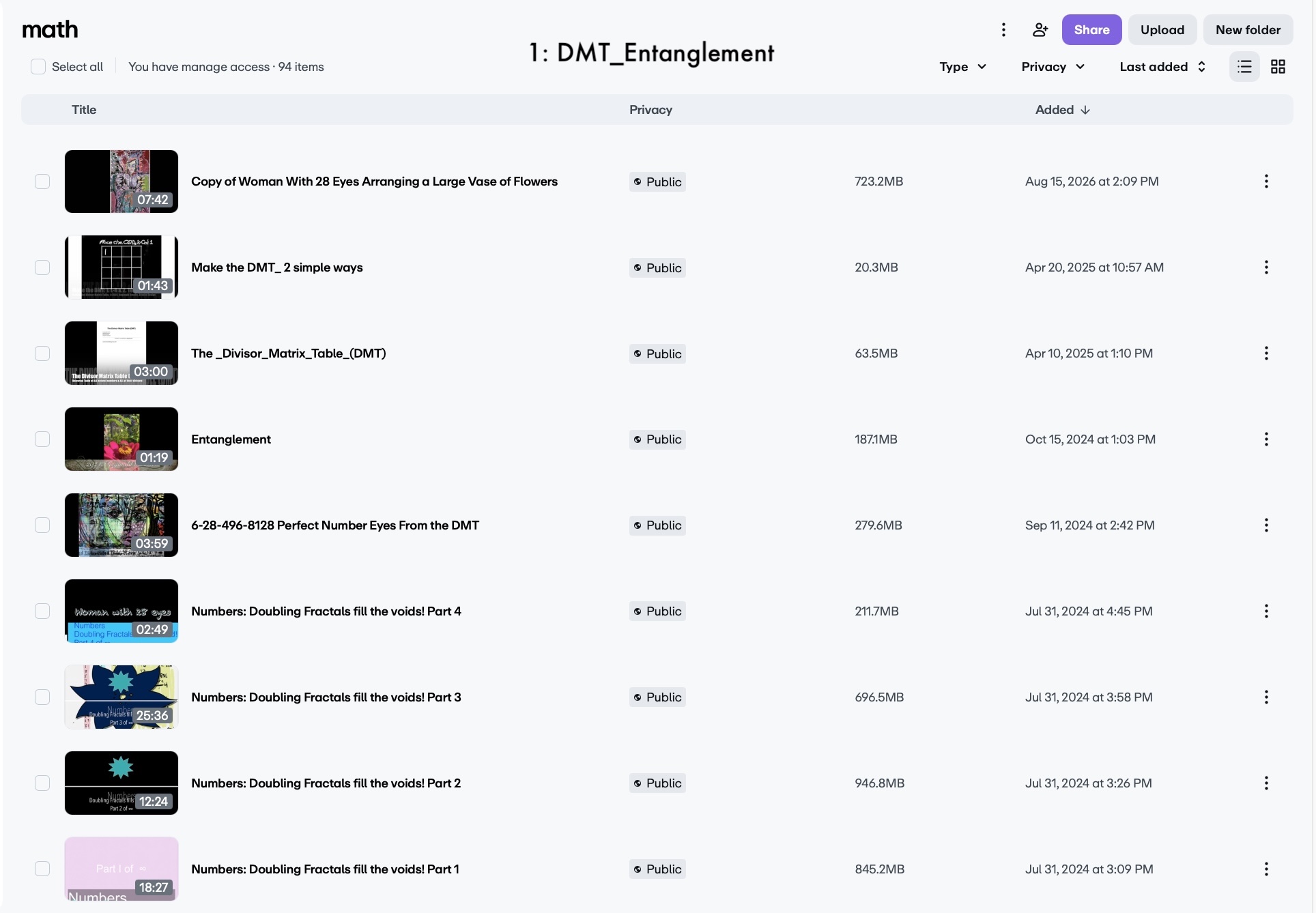Screen dimensions: 1316x913
Task: Switch to list view layout
Action: pos(1244,66)
